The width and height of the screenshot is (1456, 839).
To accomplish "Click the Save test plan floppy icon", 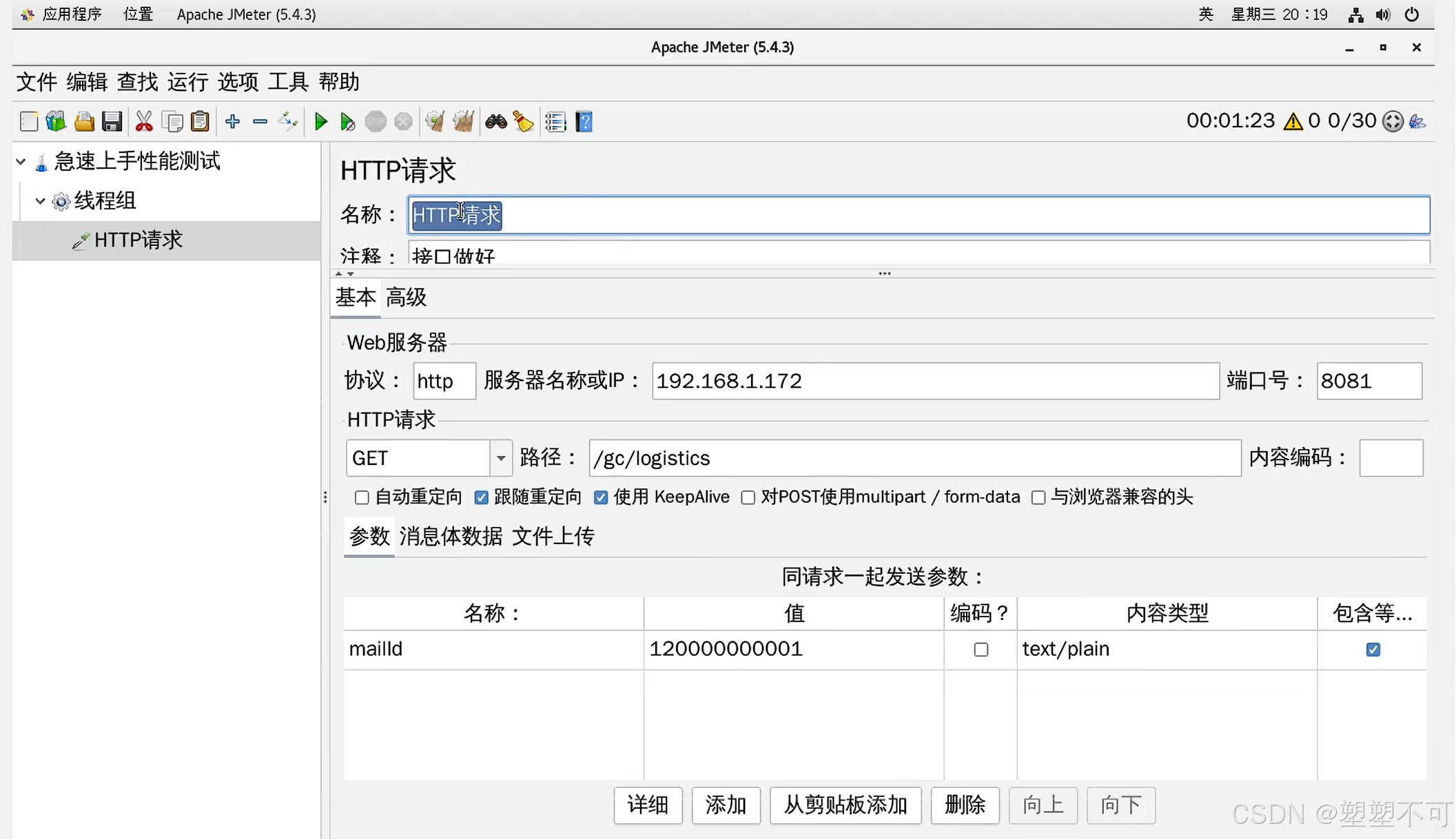I will [x=112, y=122].
